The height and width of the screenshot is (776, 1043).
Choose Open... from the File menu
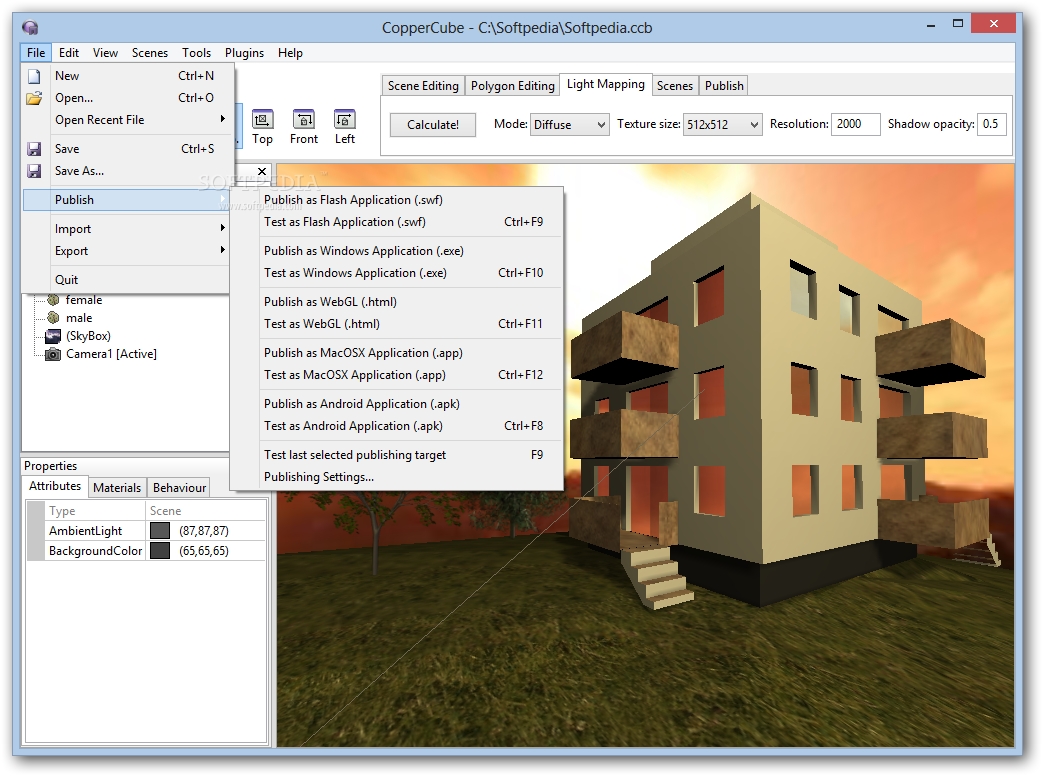(x=128, y=98)
